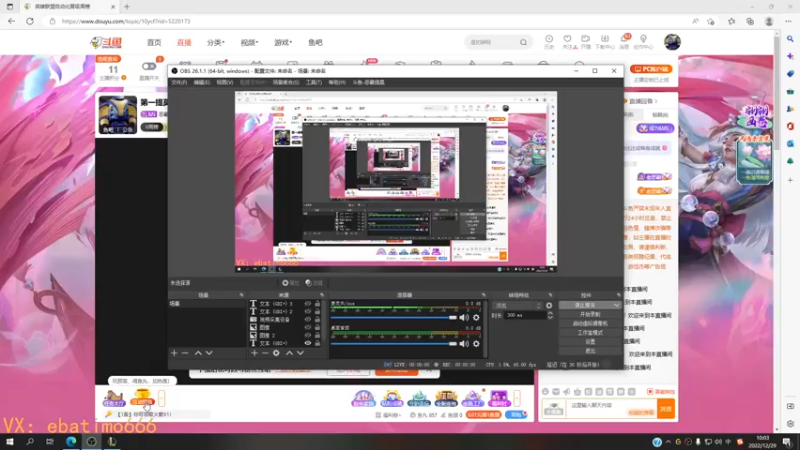Viewport: 800px width, 450px height.
Task: Open Windows taskbar search
Action: 30,441
